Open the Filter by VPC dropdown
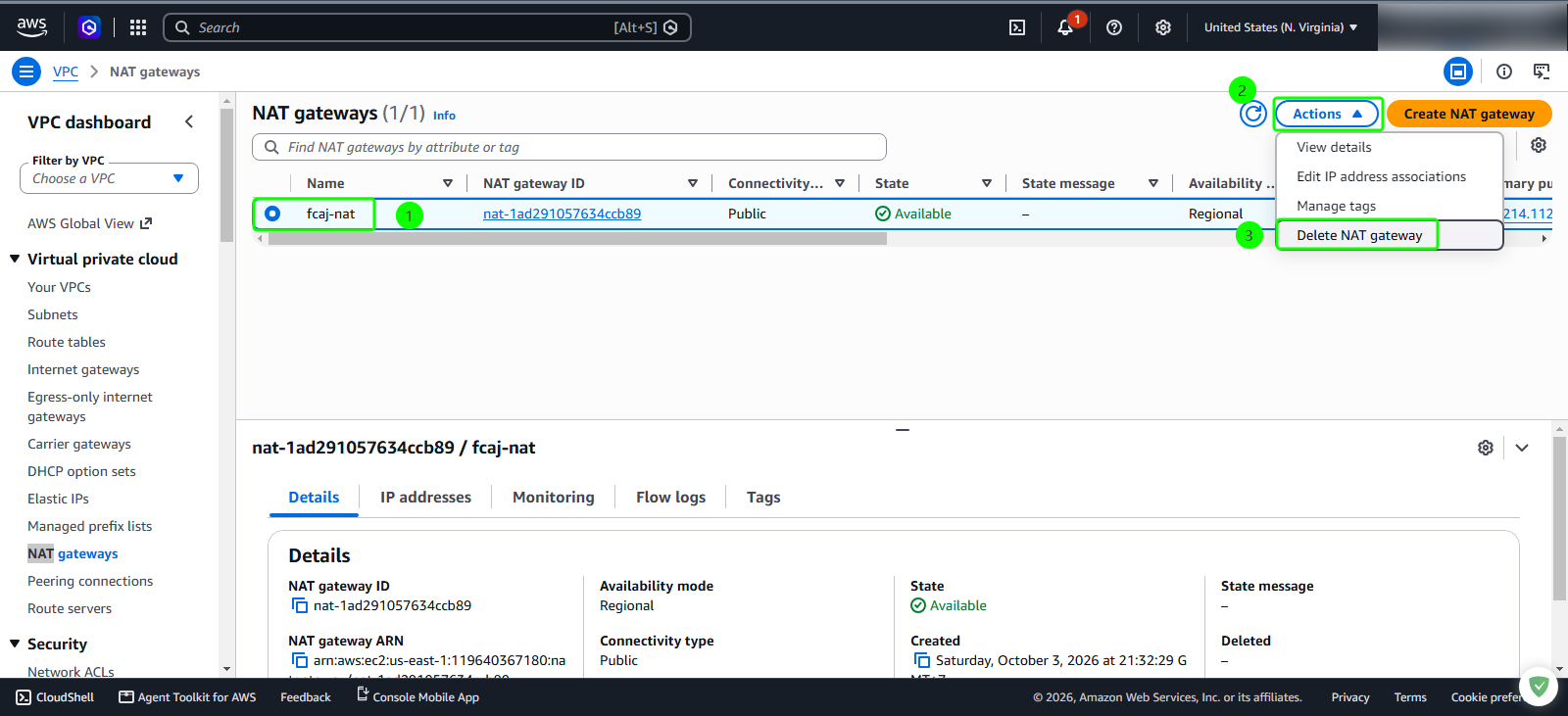This screenshot has height=716, width=1568. [x=109, y=178]
